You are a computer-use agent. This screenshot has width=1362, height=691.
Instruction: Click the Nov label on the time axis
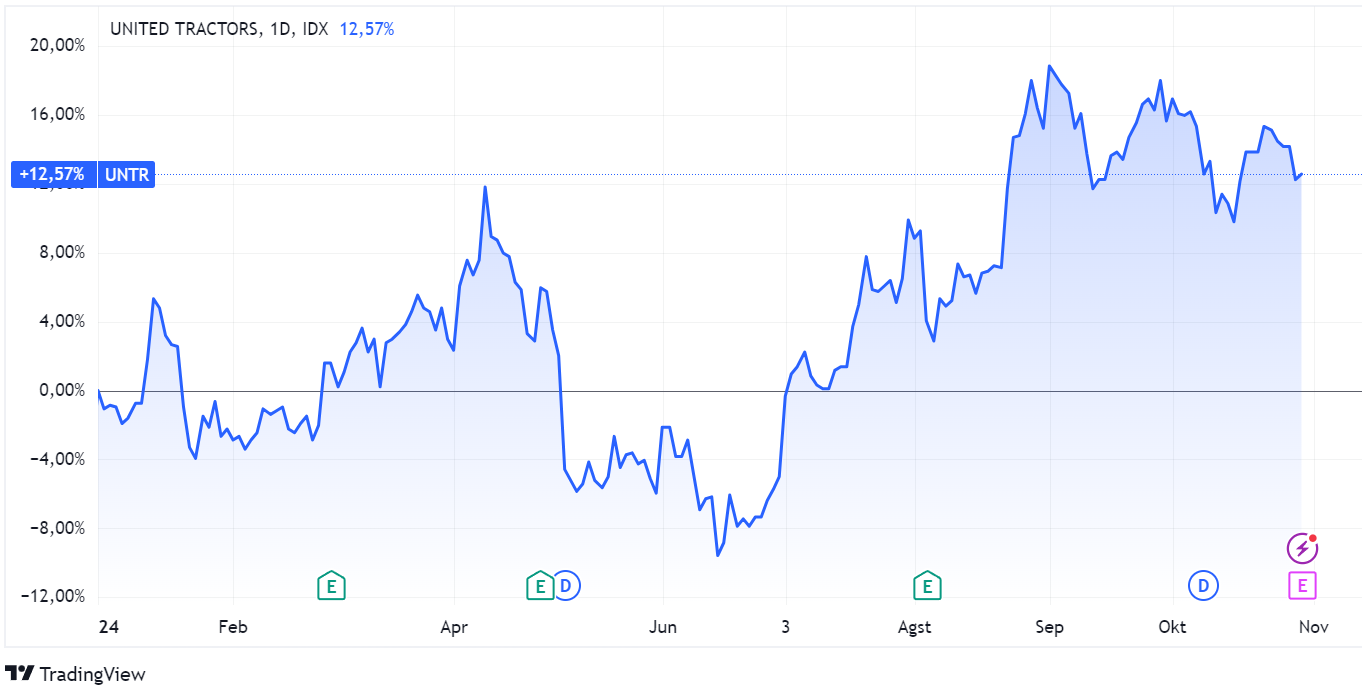[x=1313, y=628]
